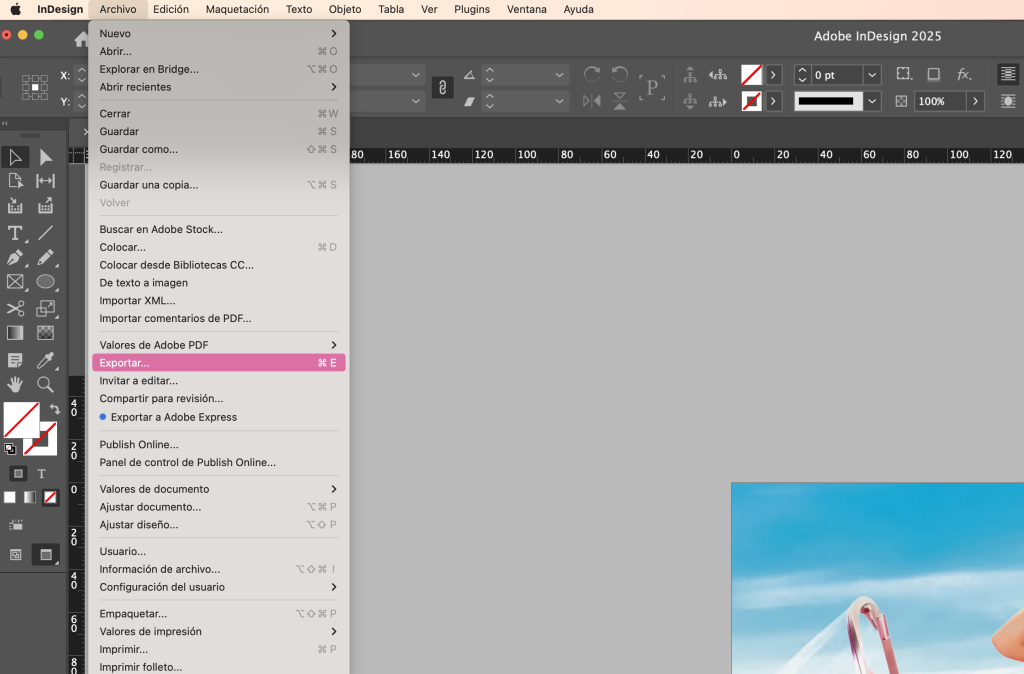Viewport: 1024px width, 674px height.
Task: Choose the Eyedropper tool
Action: click(x=45, y=360)
